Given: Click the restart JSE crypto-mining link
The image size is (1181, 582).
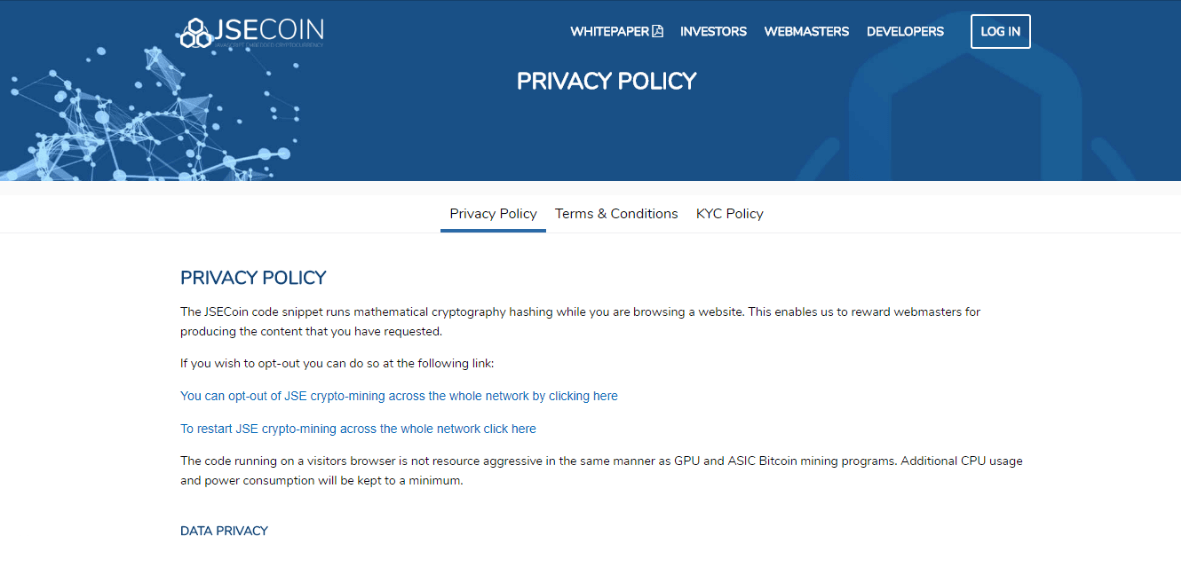Looking at the screenshot, I should tap(359, 429).
